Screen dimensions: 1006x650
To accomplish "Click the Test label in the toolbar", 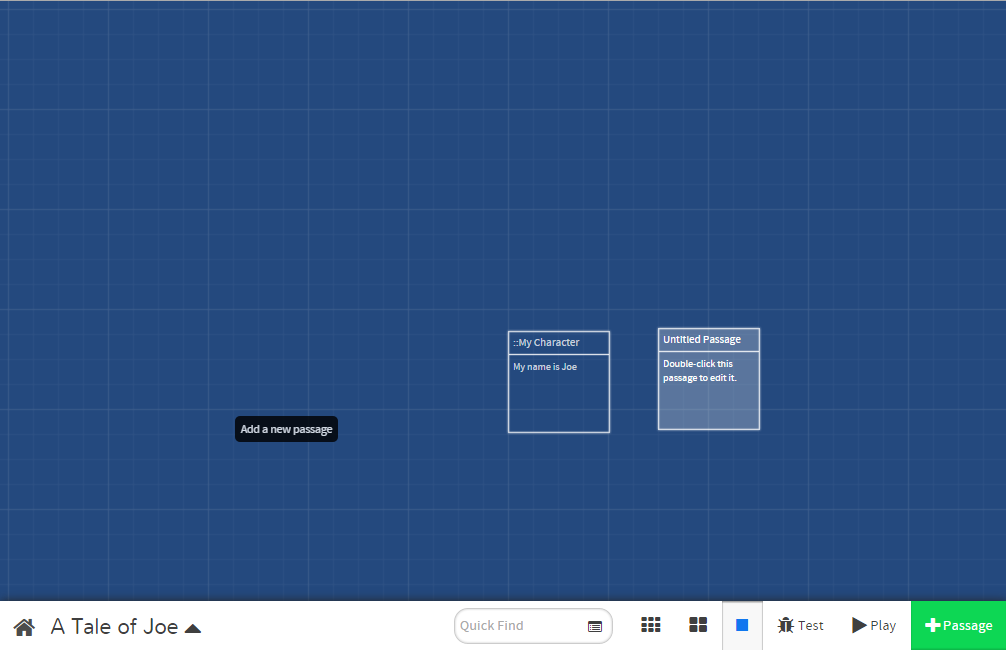I will click(x=811, y=625).
